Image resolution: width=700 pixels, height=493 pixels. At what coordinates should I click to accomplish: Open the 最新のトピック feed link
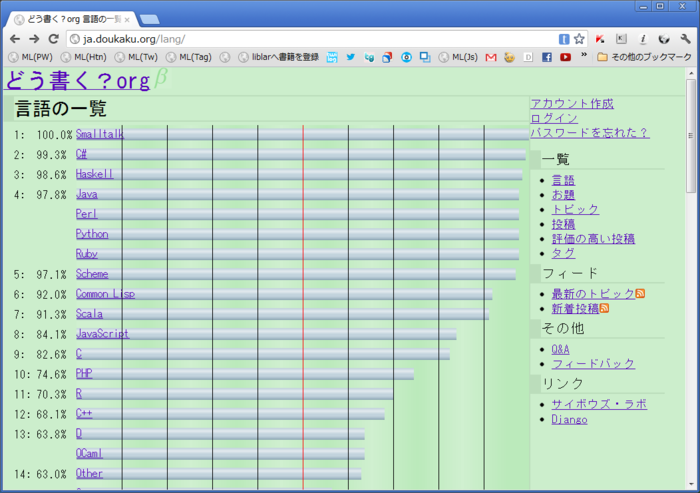(x=593, y=293)
